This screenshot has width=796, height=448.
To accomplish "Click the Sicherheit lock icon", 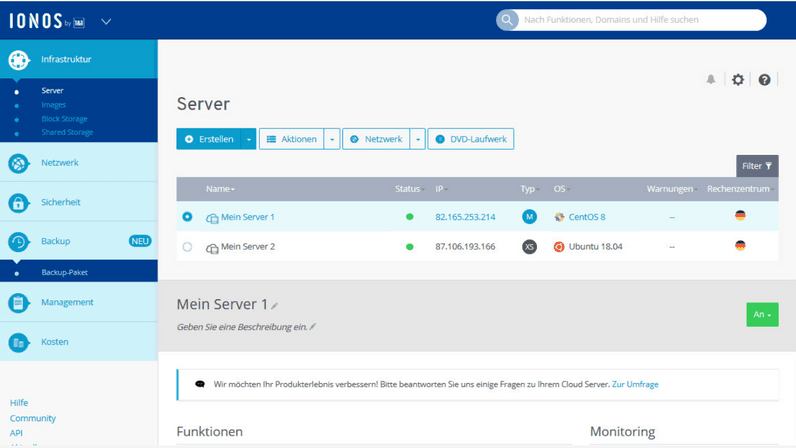I will click(19, 203).
